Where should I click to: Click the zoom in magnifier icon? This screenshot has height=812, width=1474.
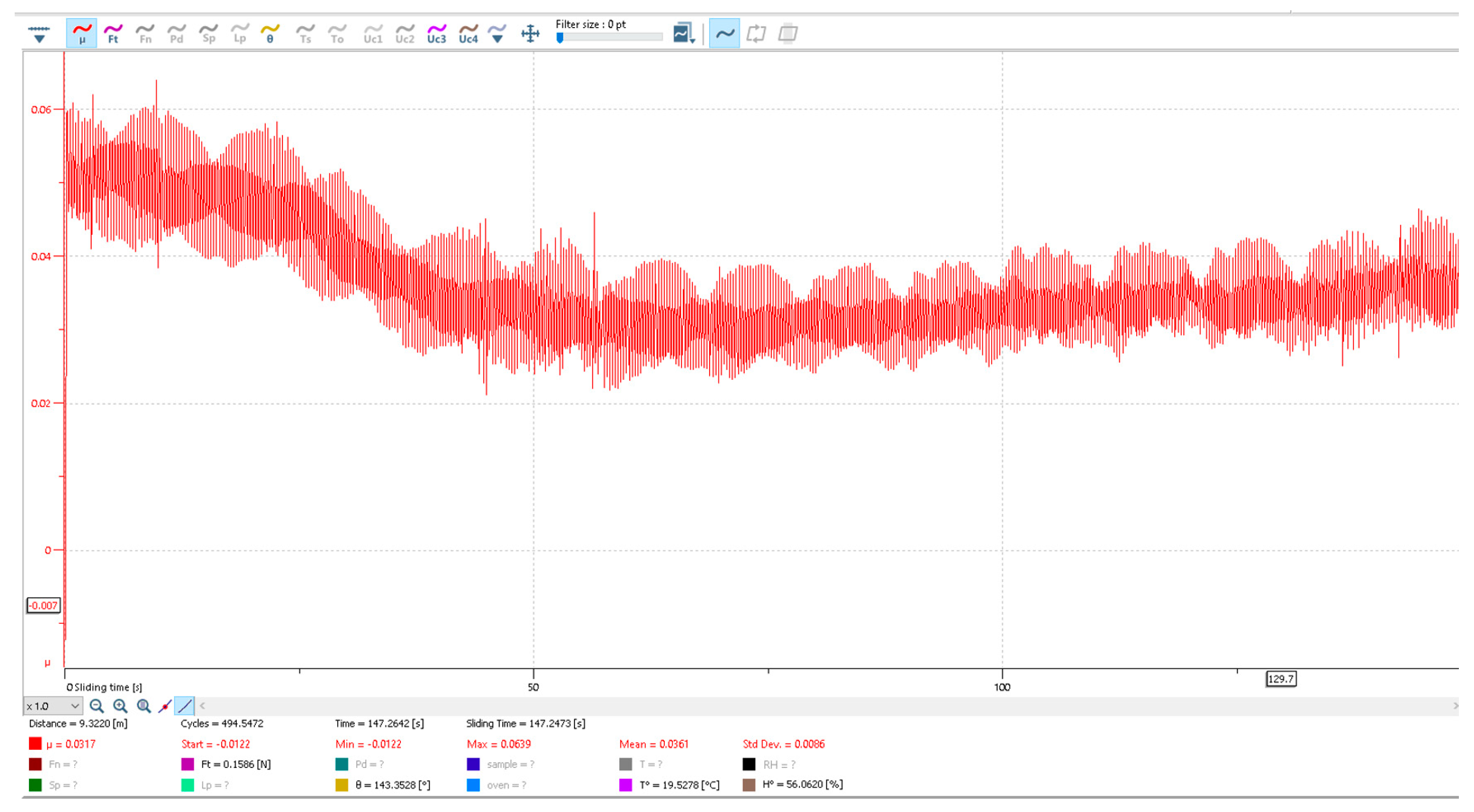[x=120, y=706]
